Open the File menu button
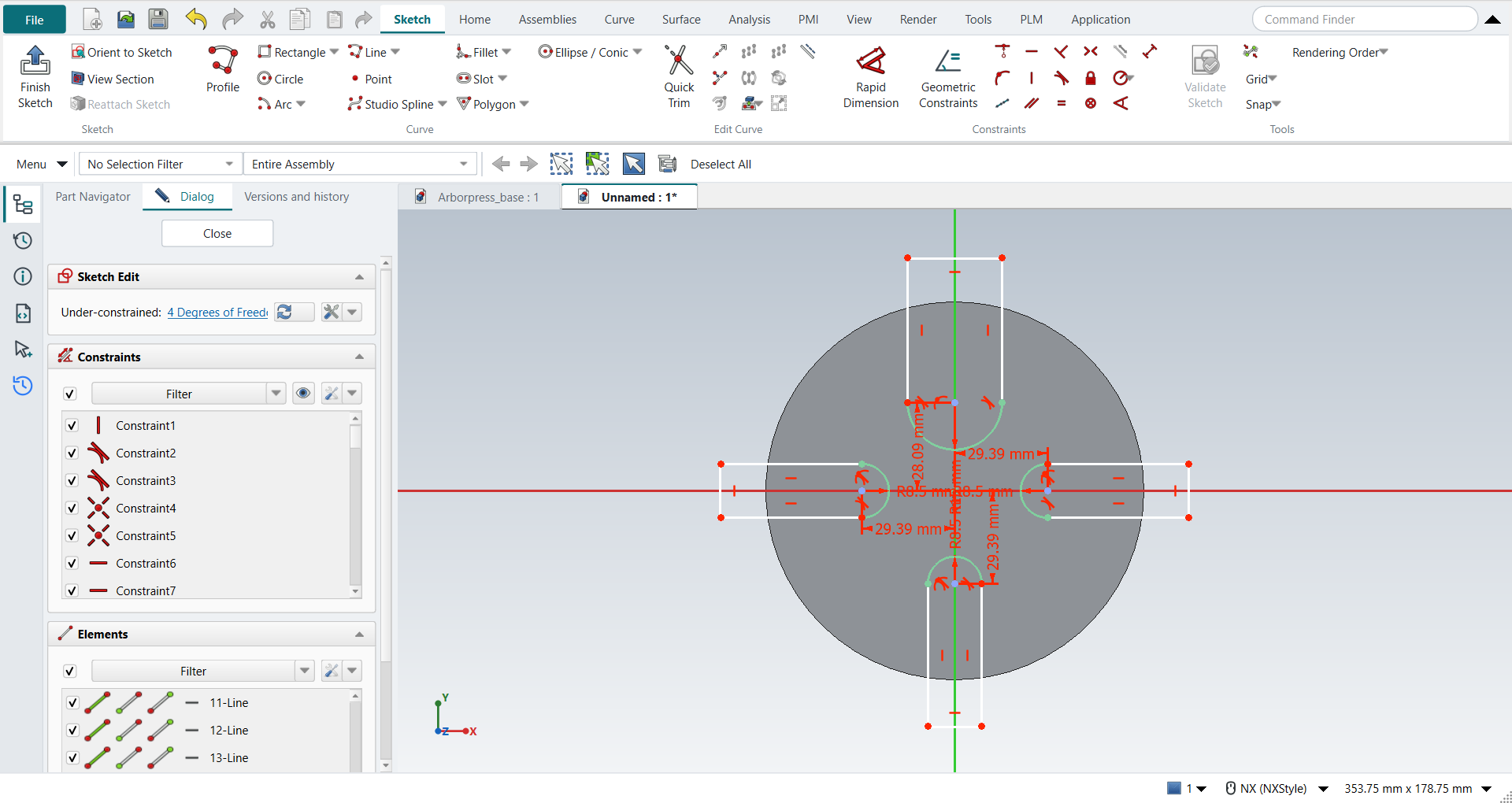 click(35, 19)
